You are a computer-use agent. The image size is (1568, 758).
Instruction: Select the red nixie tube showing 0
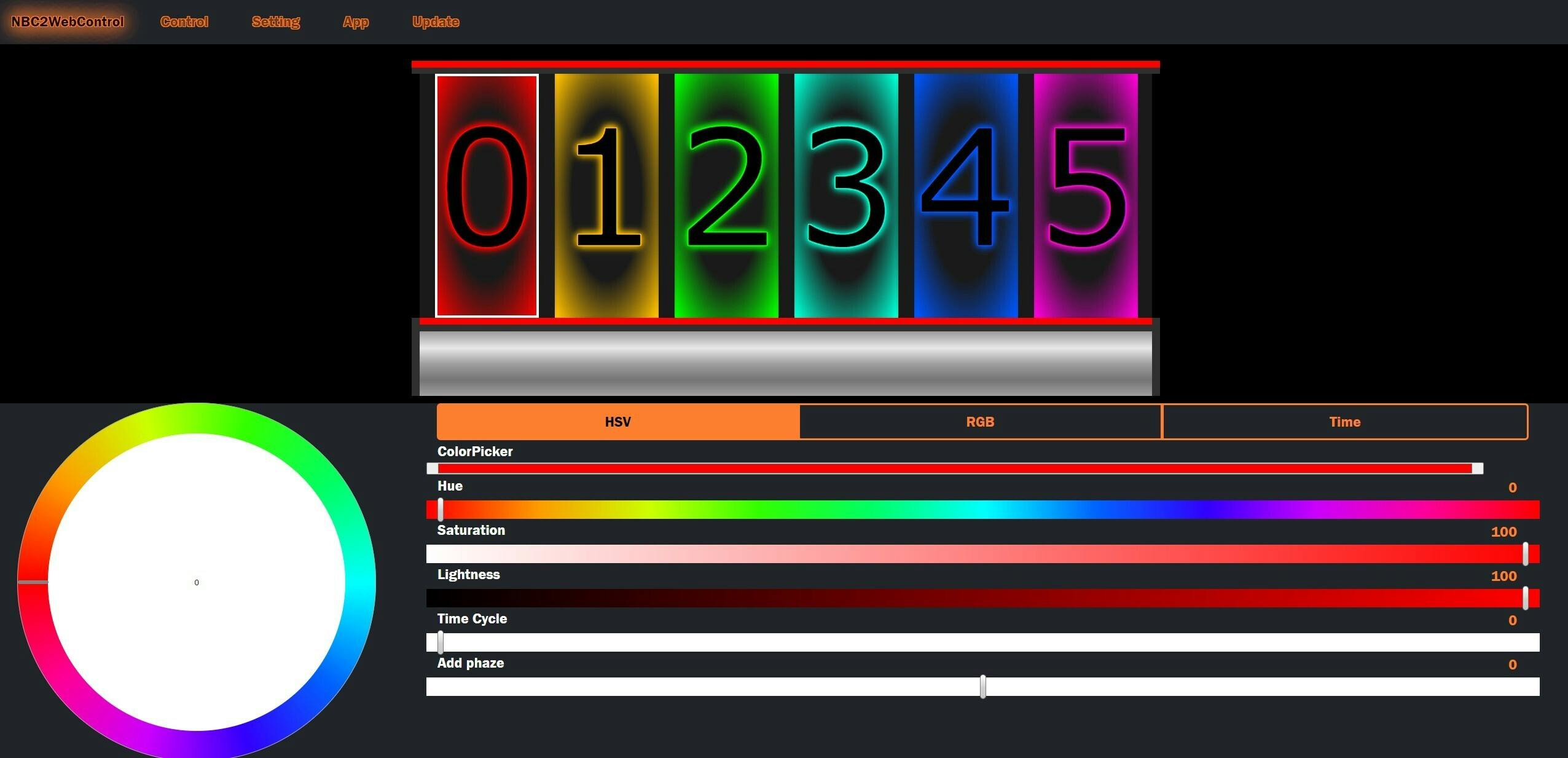487,195
